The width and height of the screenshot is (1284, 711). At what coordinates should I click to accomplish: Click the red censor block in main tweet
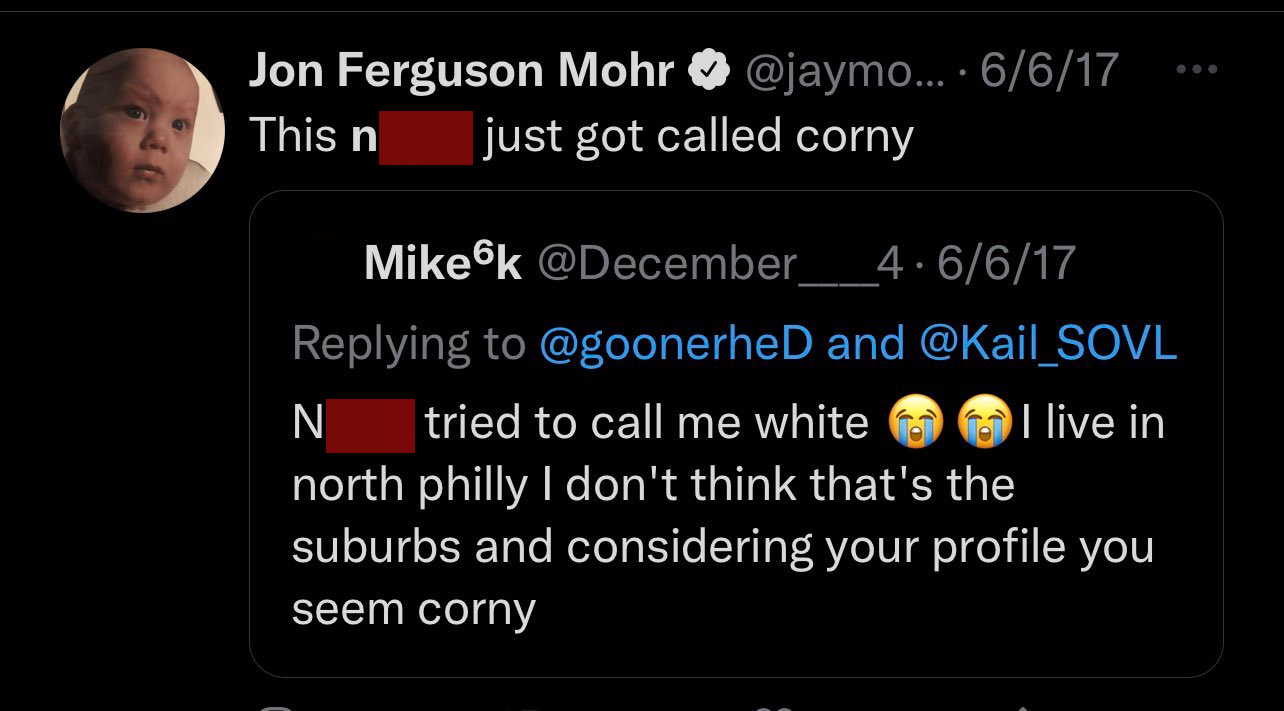425,137
